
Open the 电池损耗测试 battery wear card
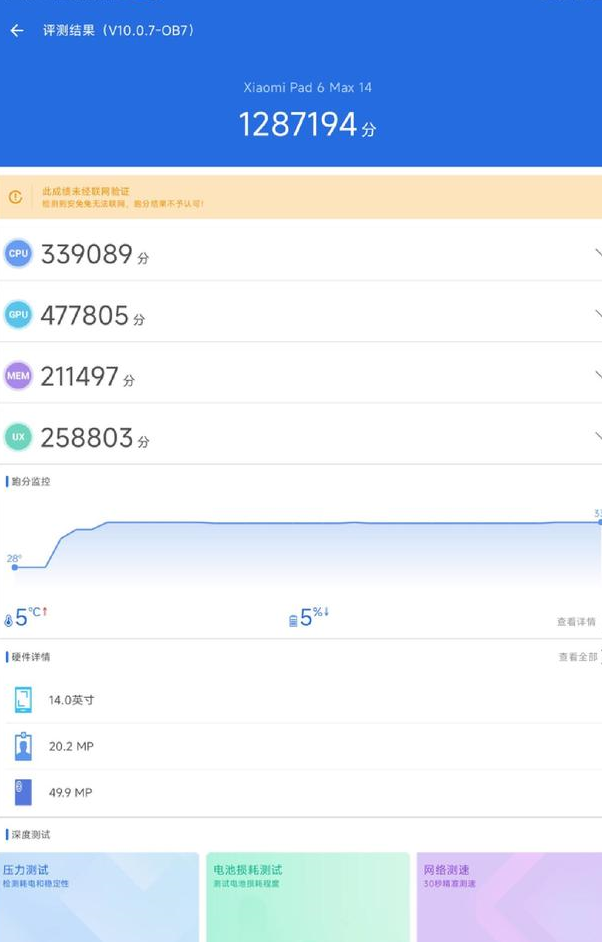coord(308,896)
